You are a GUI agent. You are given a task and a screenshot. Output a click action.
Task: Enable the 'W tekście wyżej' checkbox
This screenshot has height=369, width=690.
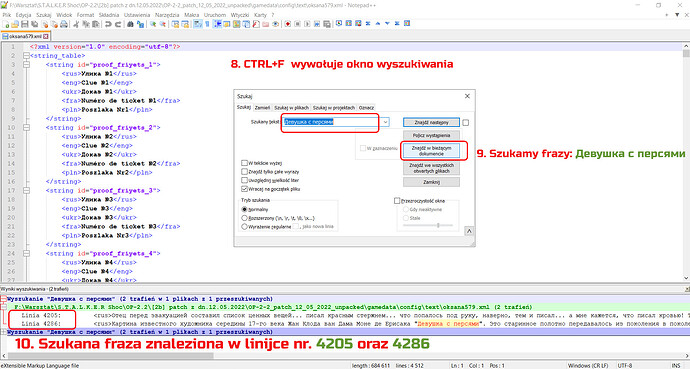pyautogui.click(x=244, y=163)
